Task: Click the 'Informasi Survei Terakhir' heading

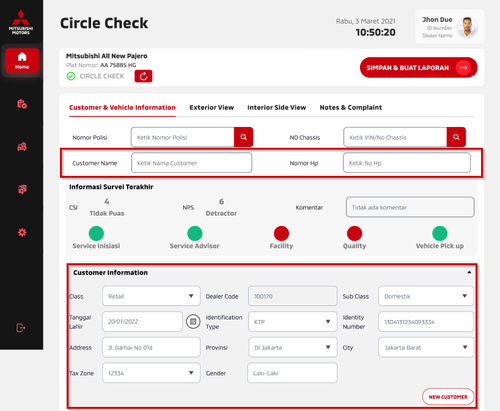Action: (x=111, y=187)
